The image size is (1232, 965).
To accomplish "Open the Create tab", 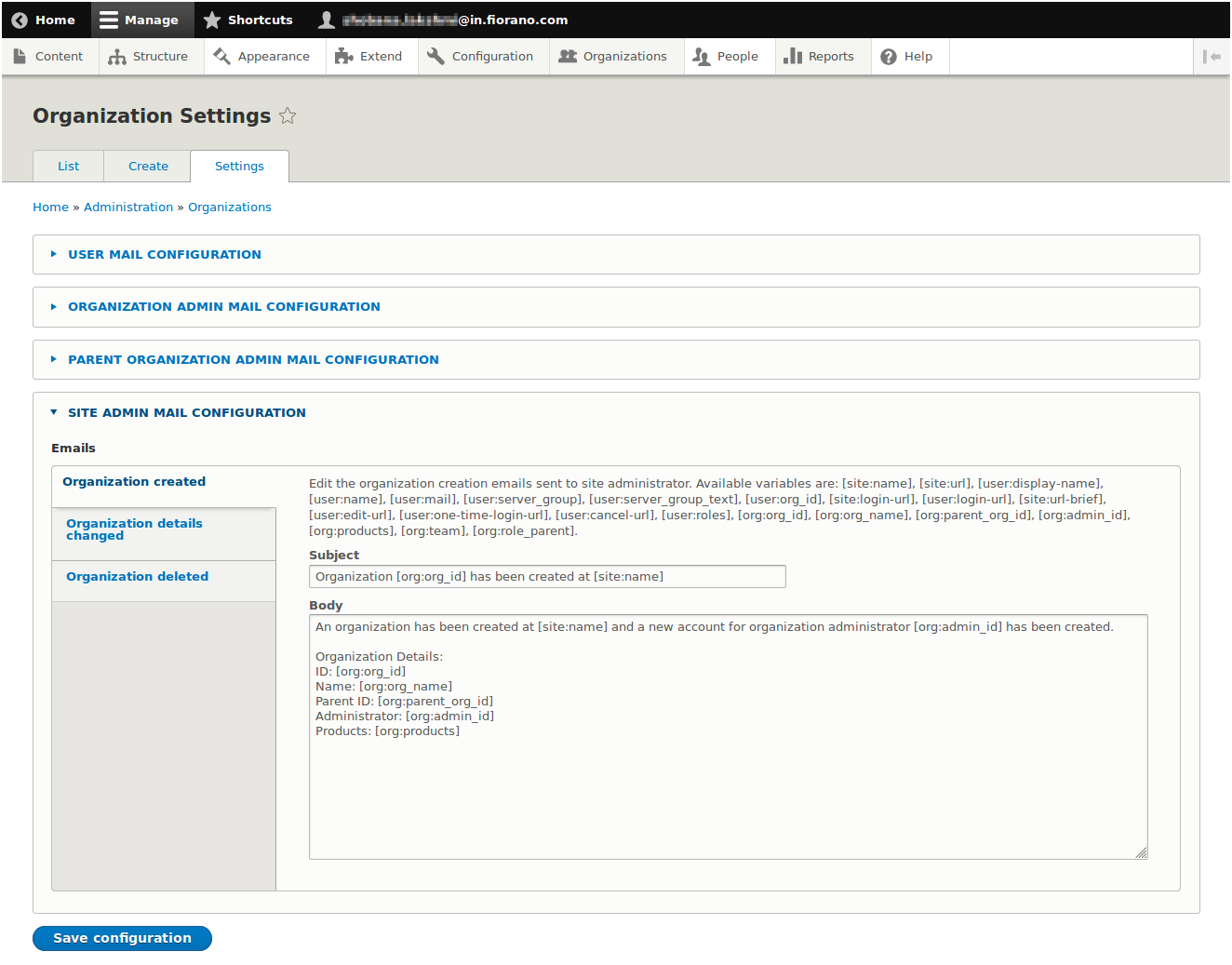I will (148, 167).
